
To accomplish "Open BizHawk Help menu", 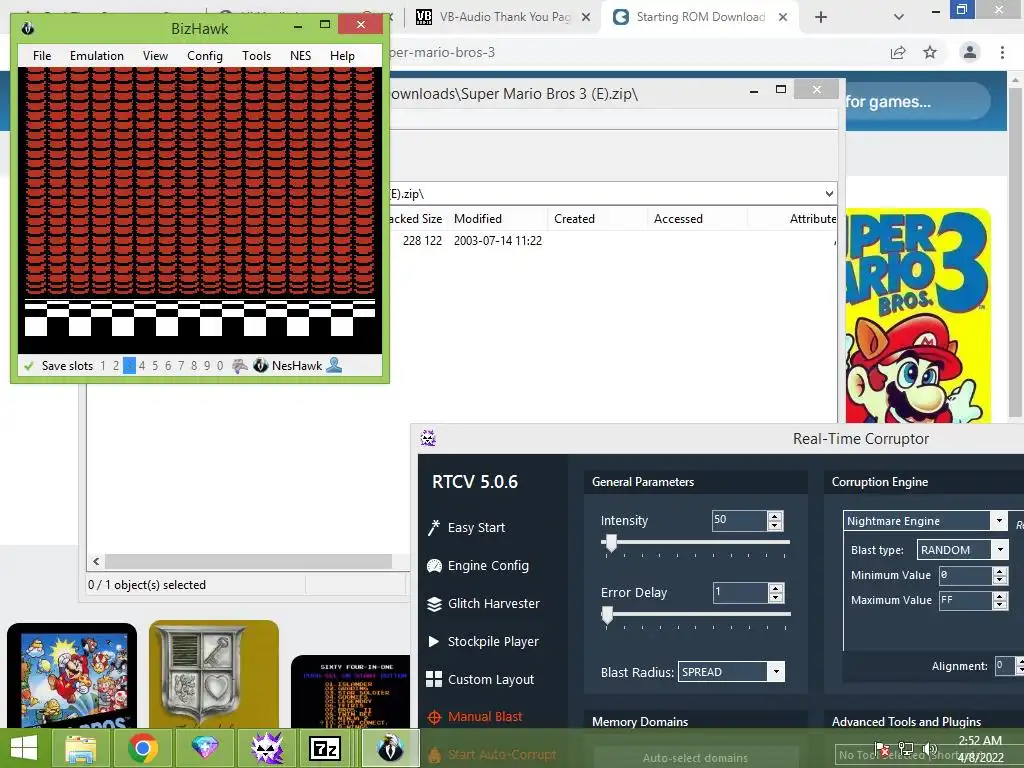I will pyautogui.click(x=342, y=56).
